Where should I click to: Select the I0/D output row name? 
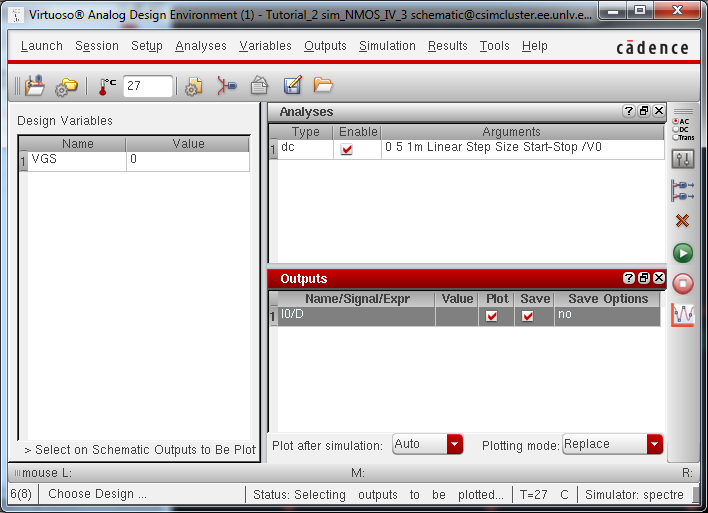click(x=356, y=316)
